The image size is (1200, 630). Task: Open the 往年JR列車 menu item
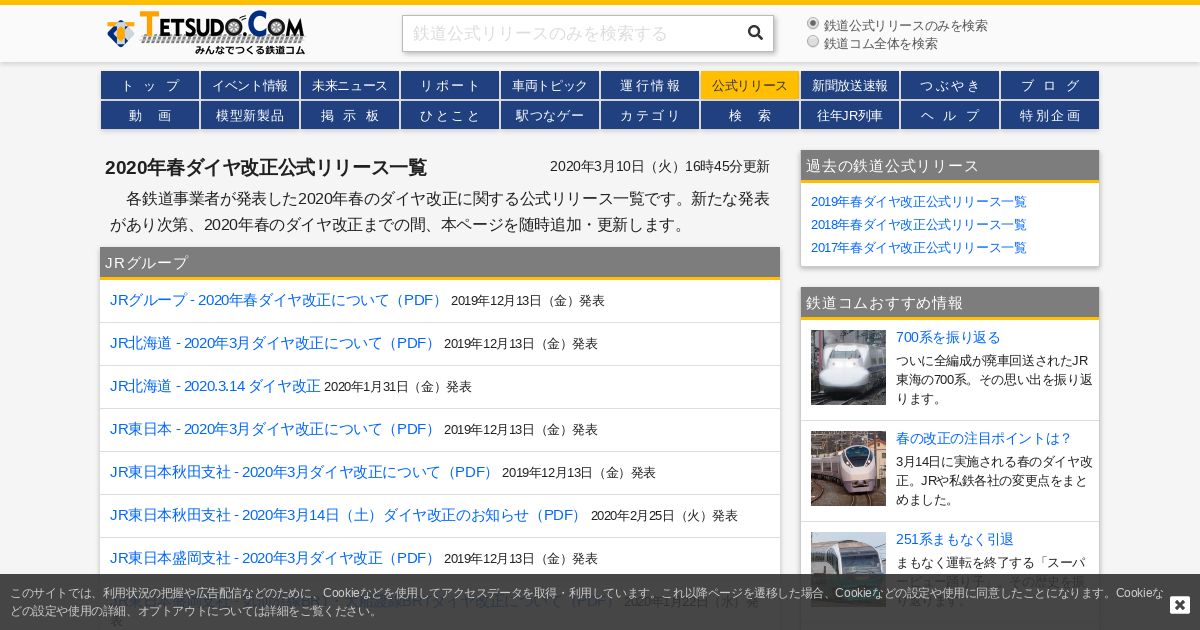[x=850, y=115]
